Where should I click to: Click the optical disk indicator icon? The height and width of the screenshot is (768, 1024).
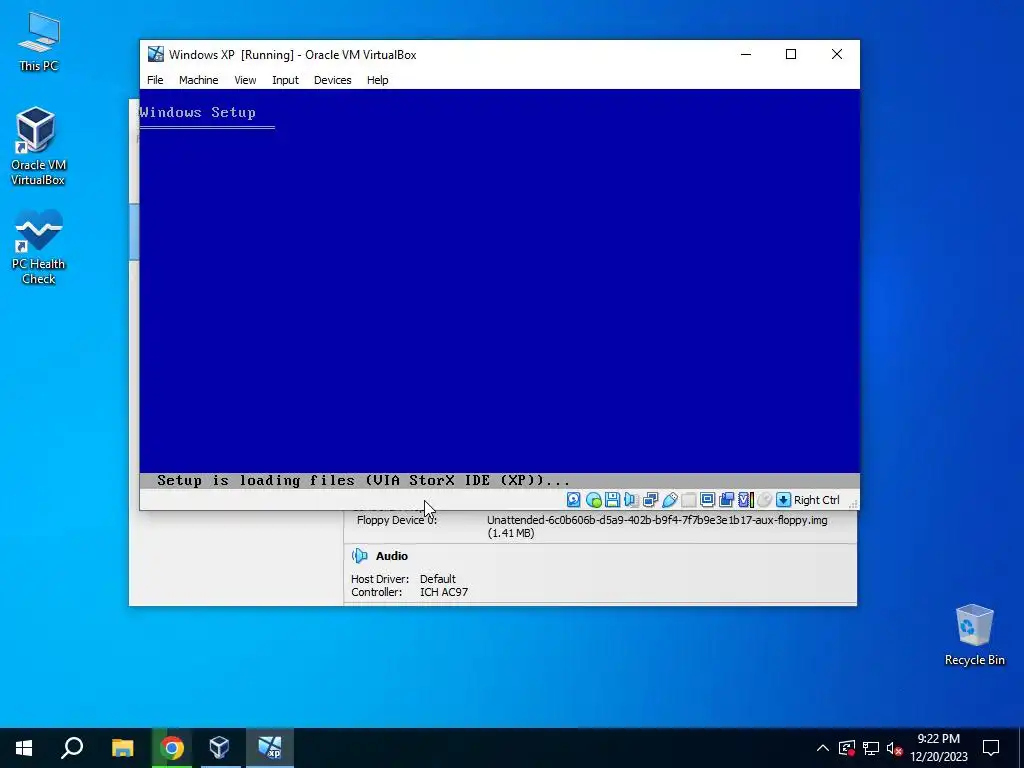click(594, 500)
